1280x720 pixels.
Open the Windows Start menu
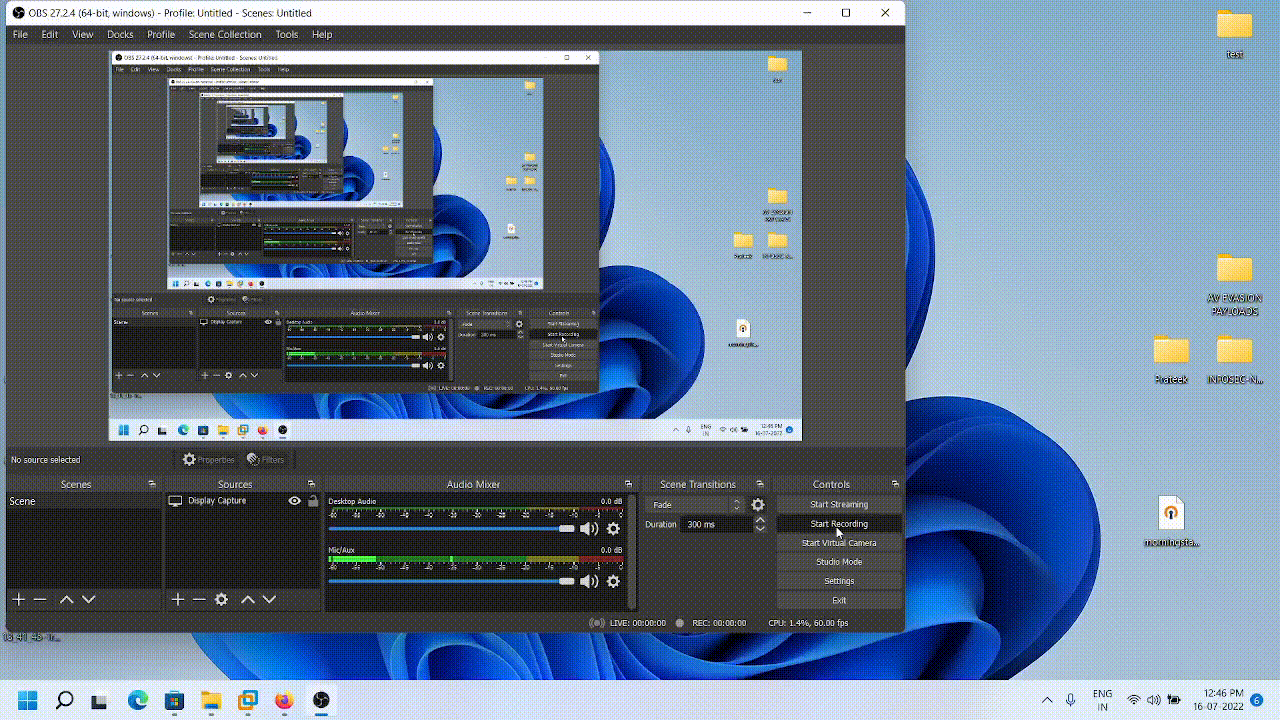(x=28, y=700)
